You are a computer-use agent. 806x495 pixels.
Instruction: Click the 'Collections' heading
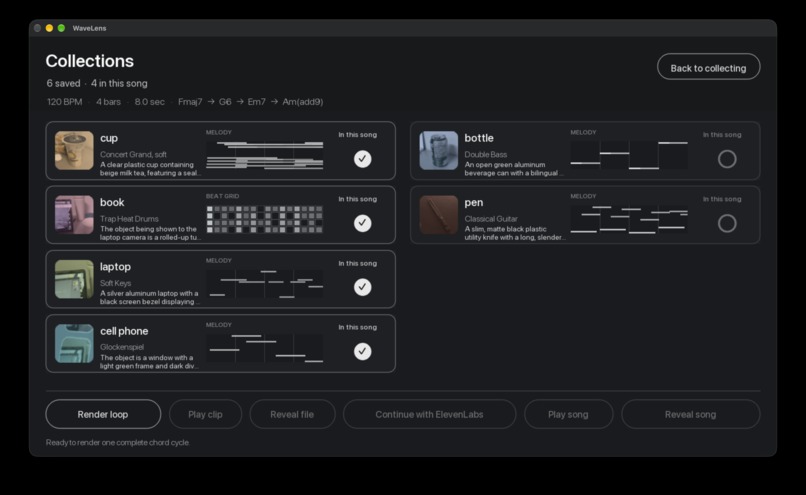(x=89, y=61)
